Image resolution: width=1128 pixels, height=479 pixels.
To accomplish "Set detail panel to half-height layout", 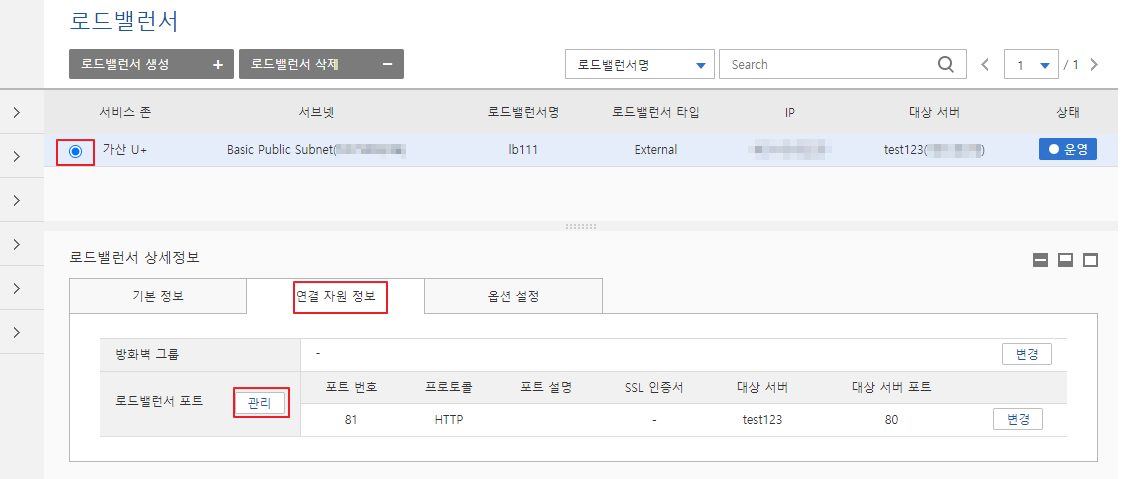I will tap(1065, 260).
